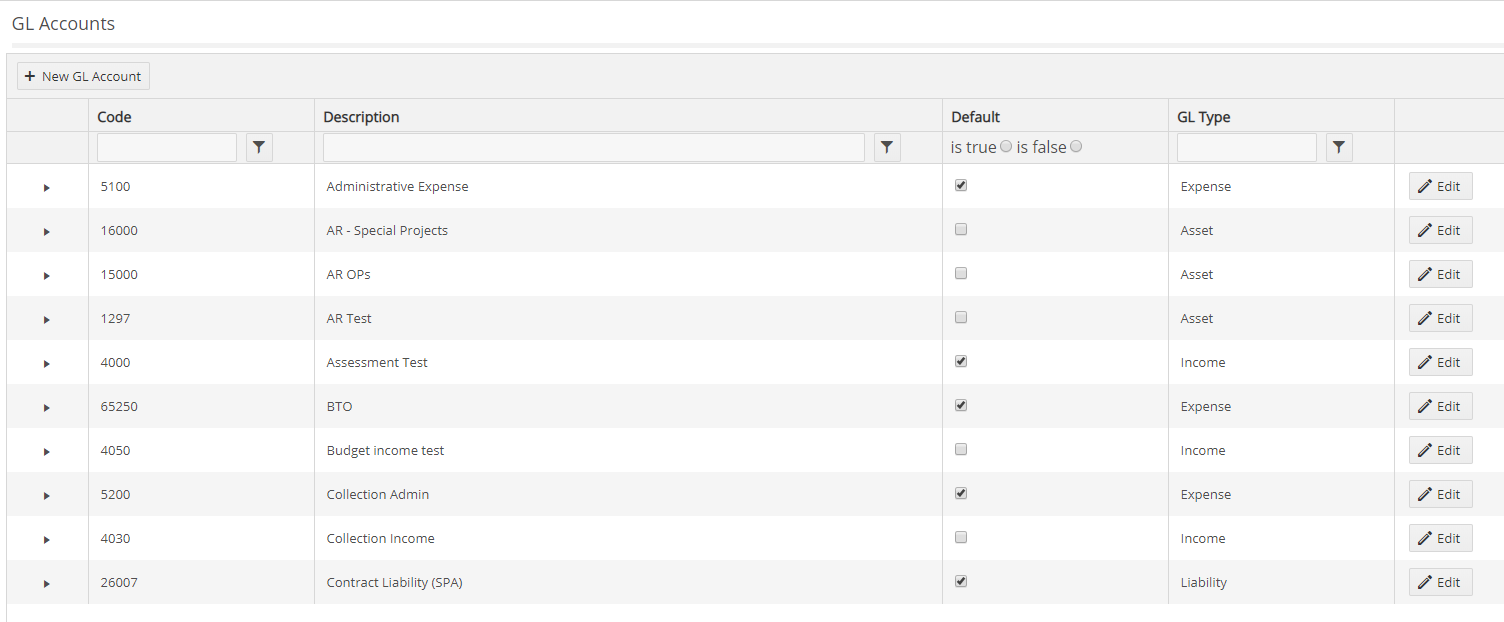Open the Description column filter funnel icon

click(x=887, y=147)
